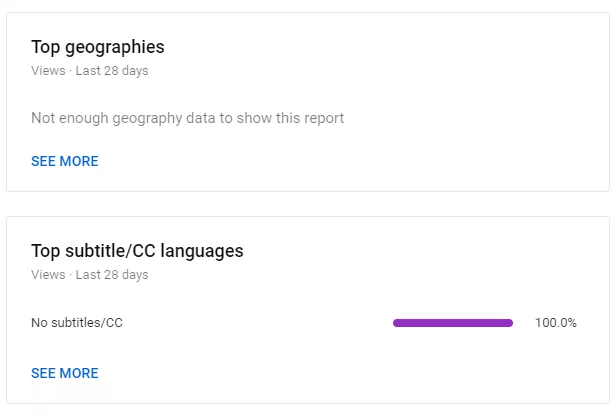Image resolution: width=615 pixels, height=418 pixels.
Task: Click SEE MORE under Top geographies
Action: pos(65,161)
